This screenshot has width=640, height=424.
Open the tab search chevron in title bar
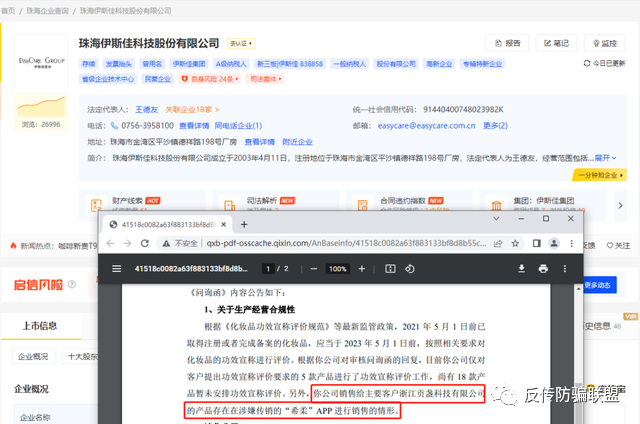496,219
